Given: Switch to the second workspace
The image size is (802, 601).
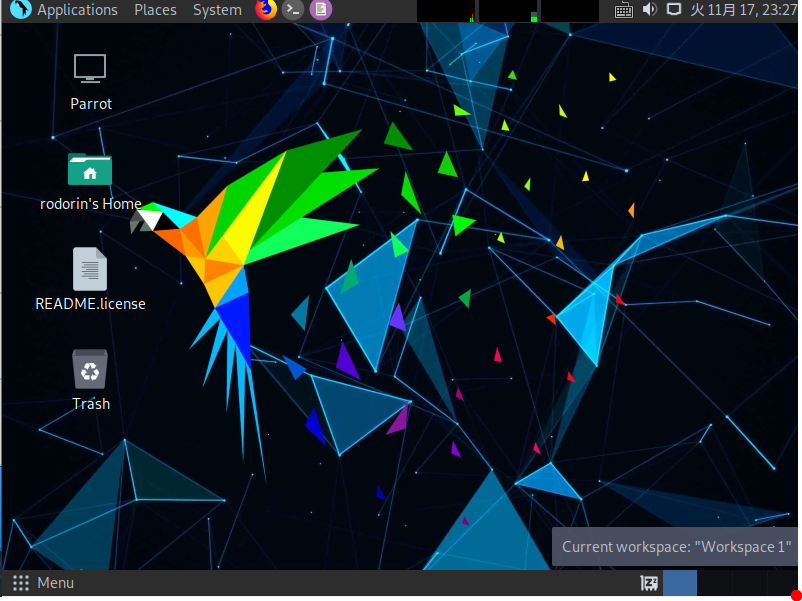Looking at the screenshot, I should point(714,583).
